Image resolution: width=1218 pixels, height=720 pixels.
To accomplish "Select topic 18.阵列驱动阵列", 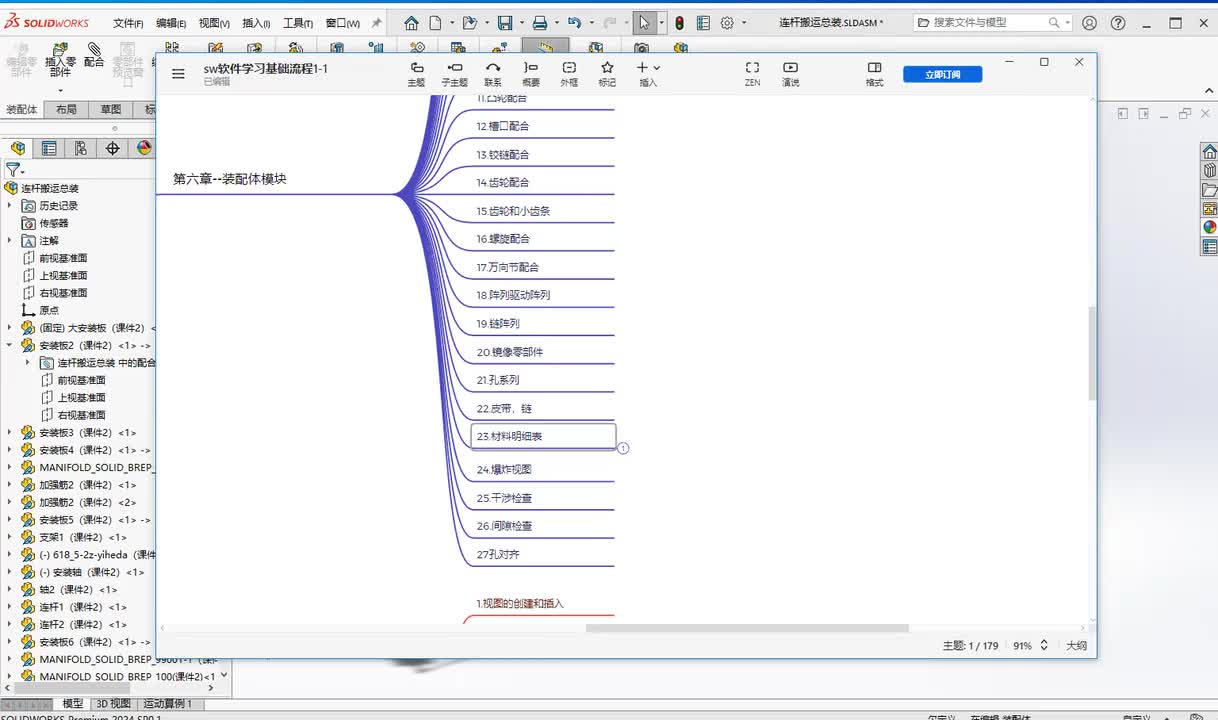I will [x=513, y=295].
